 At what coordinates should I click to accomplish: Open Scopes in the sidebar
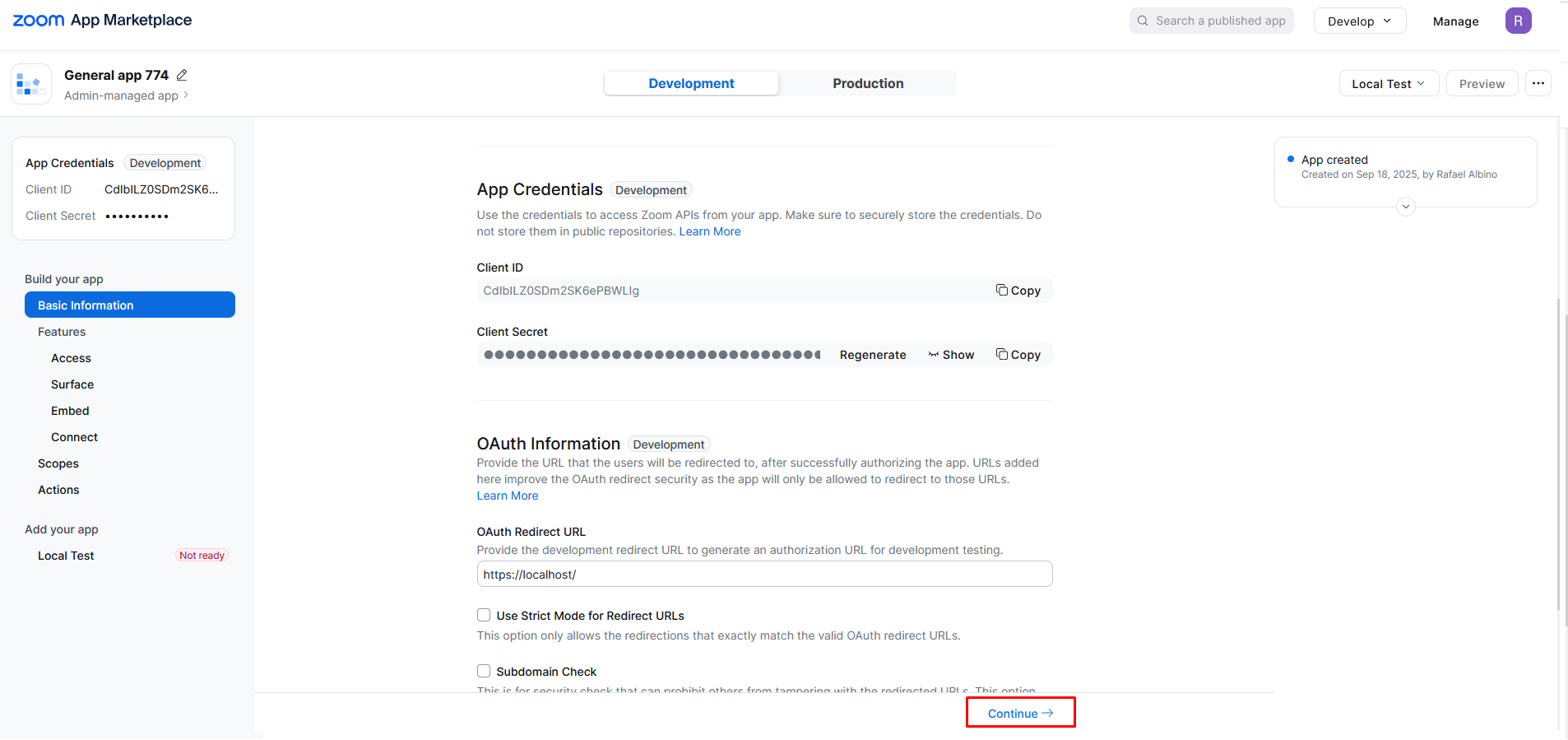[58, 463]
